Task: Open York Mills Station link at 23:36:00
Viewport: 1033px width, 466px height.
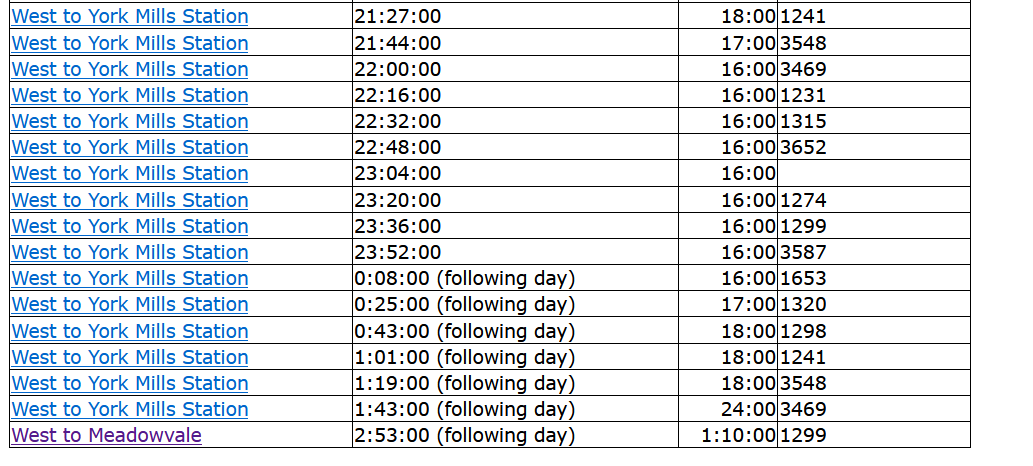Action: tap(129, 226)
